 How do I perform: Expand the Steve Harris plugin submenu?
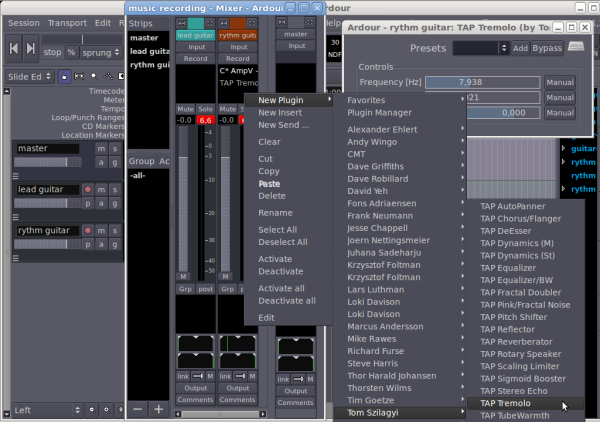[x=399, y=363]
